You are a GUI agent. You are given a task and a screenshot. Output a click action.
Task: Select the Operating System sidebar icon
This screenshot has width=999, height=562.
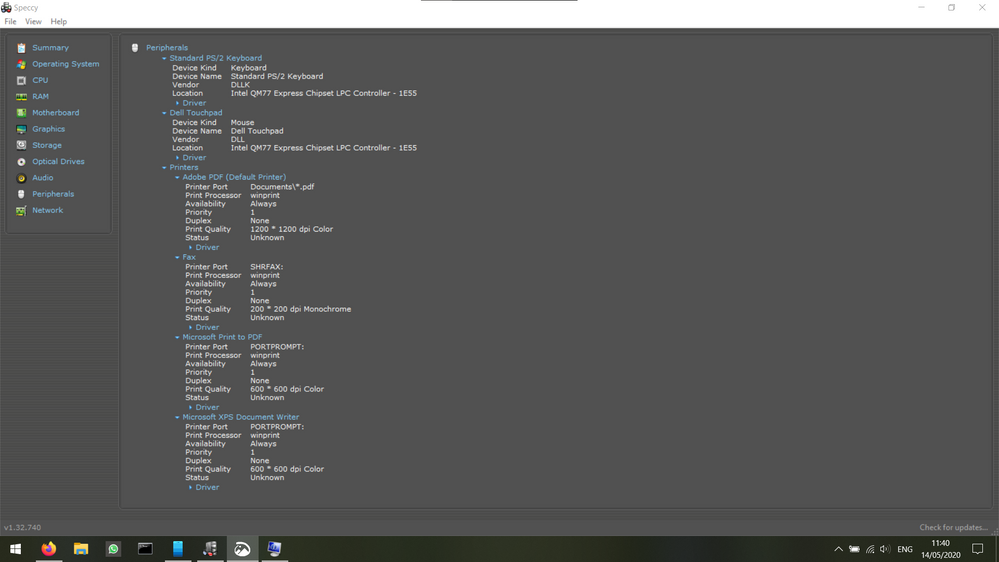(21, 64)
